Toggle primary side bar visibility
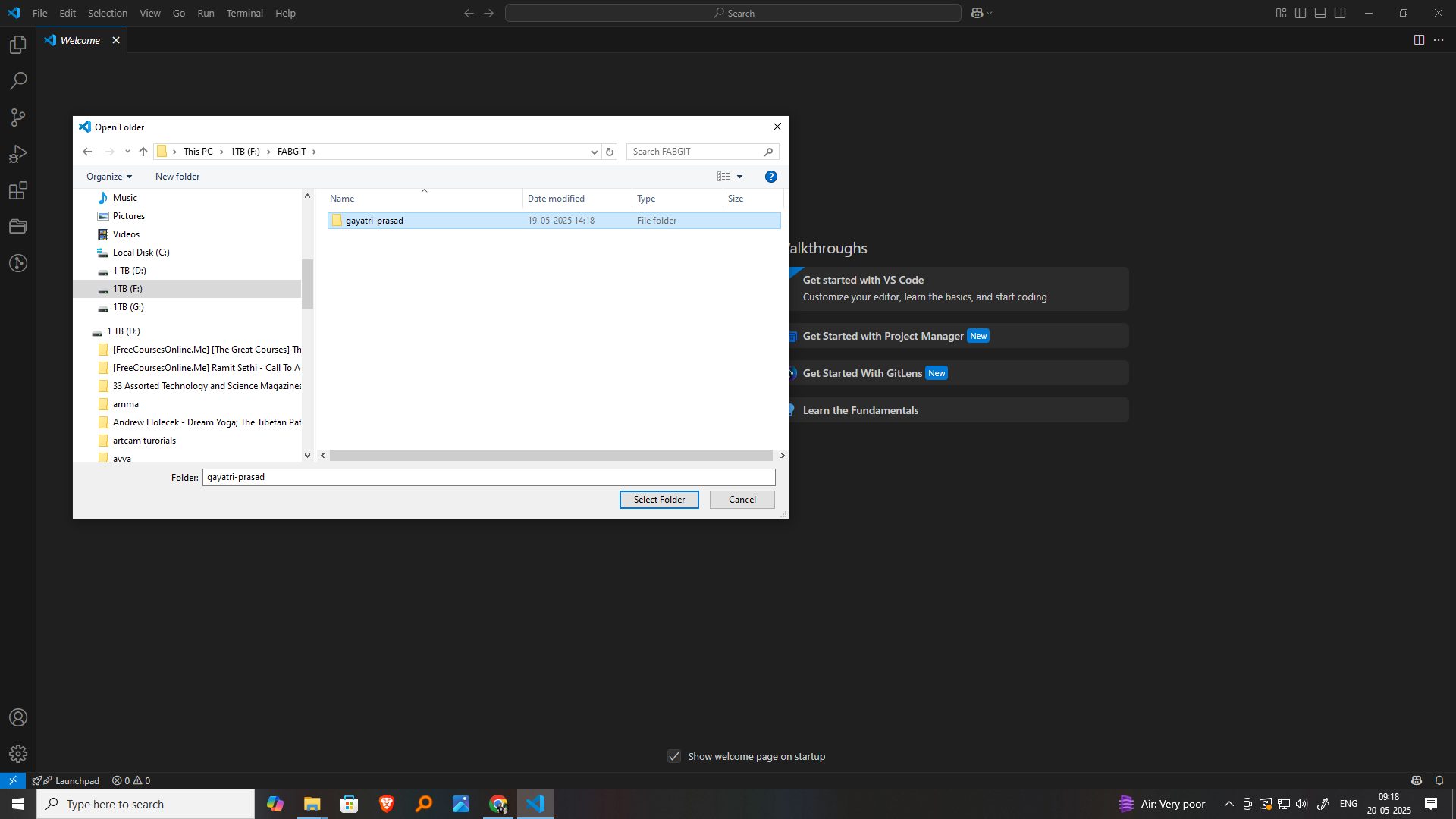This screenshot has height=819, width=1456. click(1301, 13)
